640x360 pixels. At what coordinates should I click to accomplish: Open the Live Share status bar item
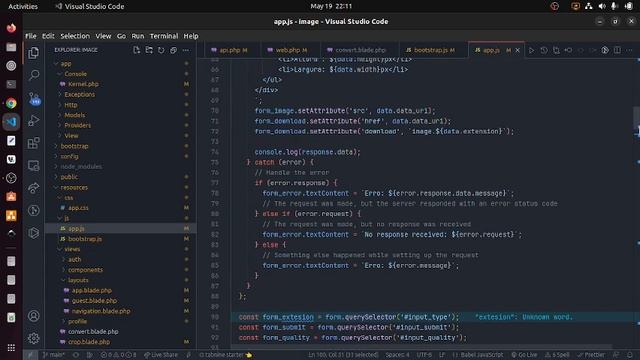[x=161, y=355]
